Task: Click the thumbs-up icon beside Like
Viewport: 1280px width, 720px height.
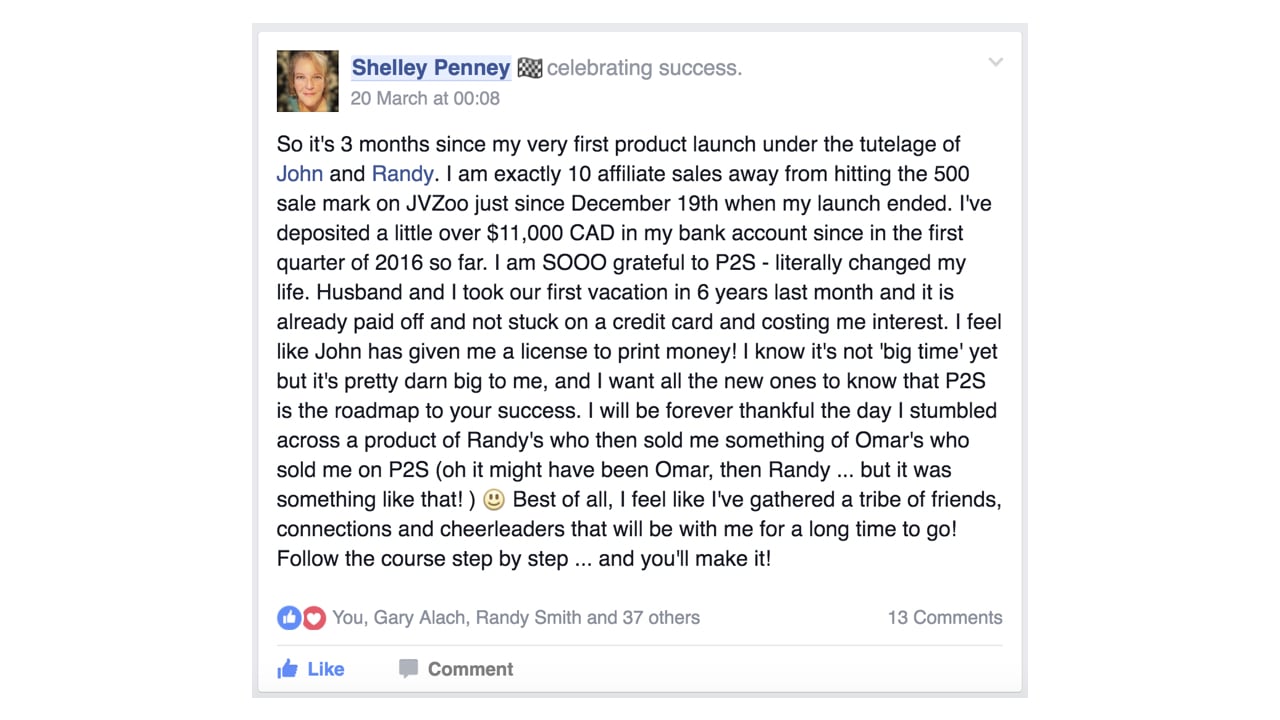Action: click(x=288, y=669)
